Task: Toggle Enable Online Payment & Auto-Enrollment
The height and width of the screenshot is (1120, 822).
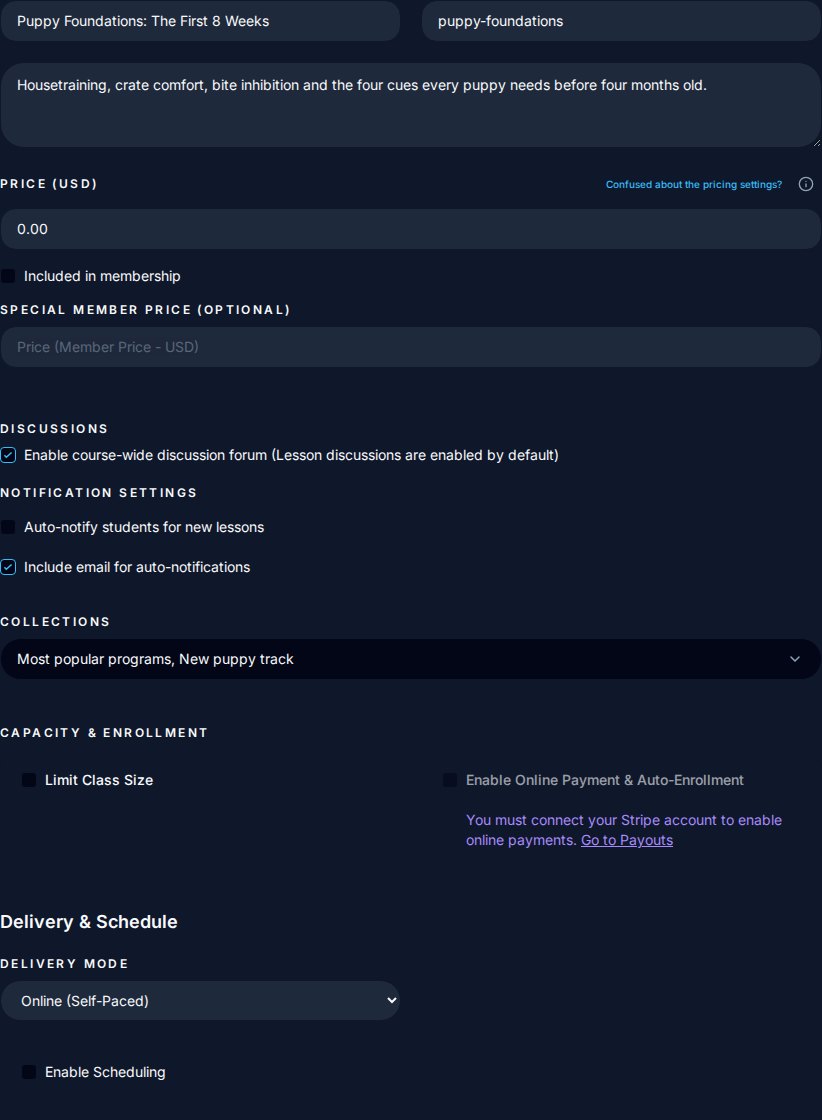Action: pos(450,780)
